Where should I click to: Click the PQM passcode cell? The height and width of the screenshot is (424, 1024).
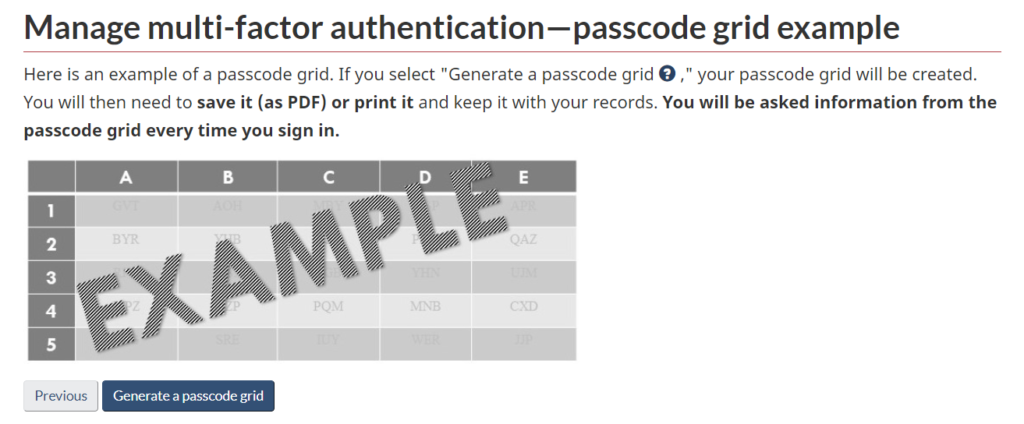coord(329,307)
